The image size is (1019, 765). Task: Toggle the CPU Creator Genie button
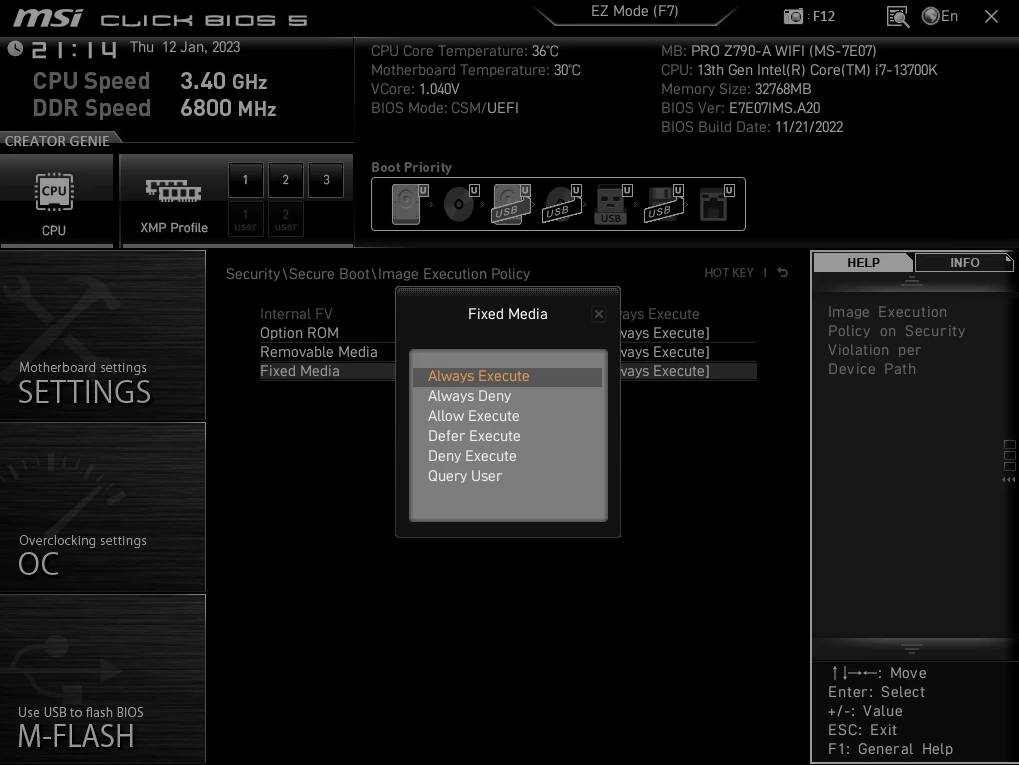tap(56, 201)
